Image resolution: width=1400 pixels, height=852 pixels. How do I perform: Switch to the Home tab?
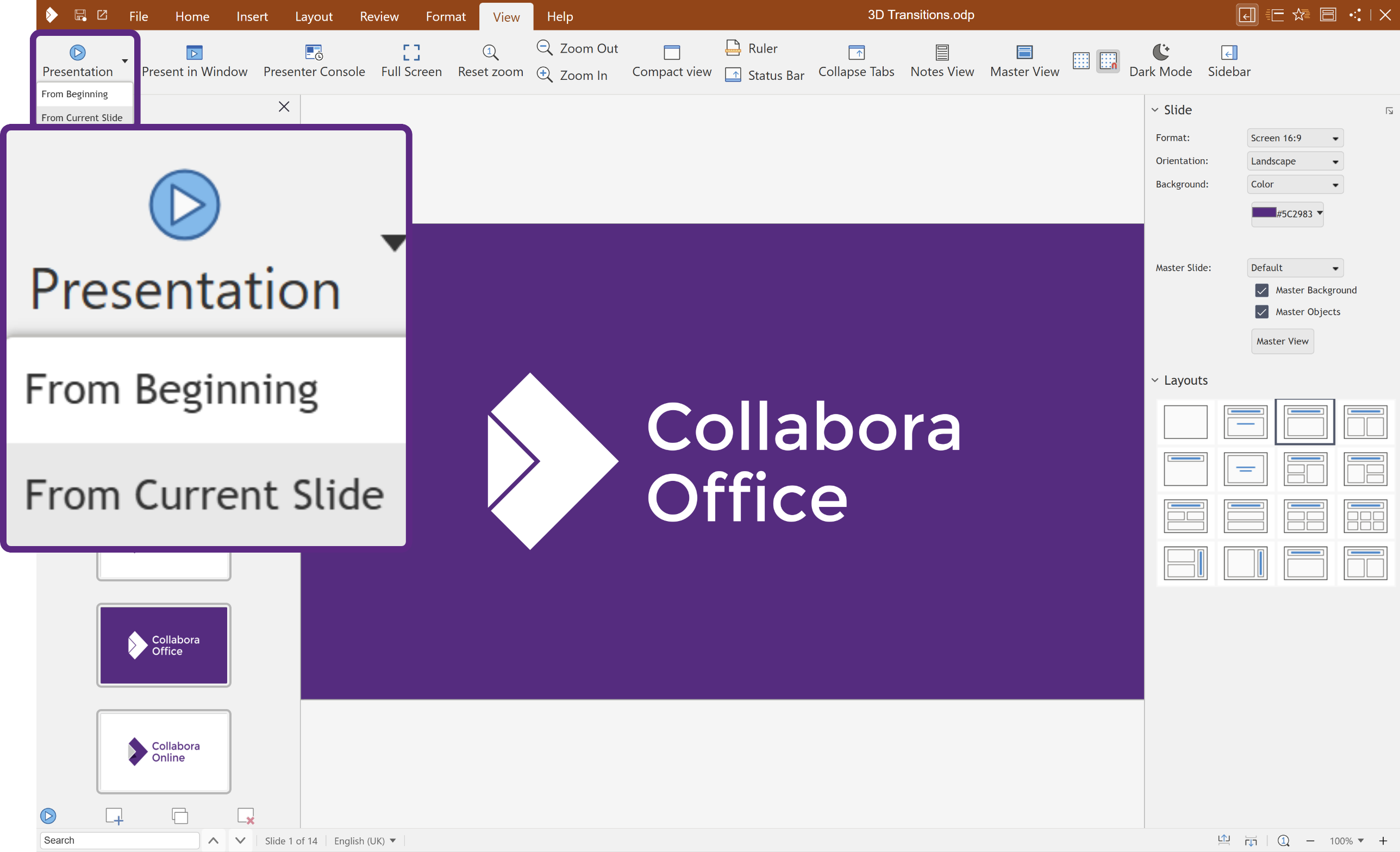click(192, 16)
